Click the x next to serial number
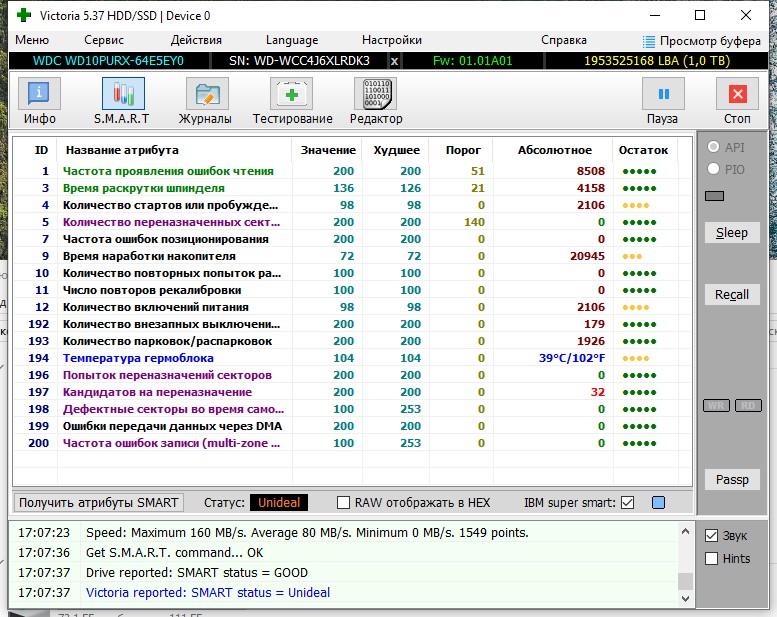This screenshot has width=777, height=617. click(394, 61)
